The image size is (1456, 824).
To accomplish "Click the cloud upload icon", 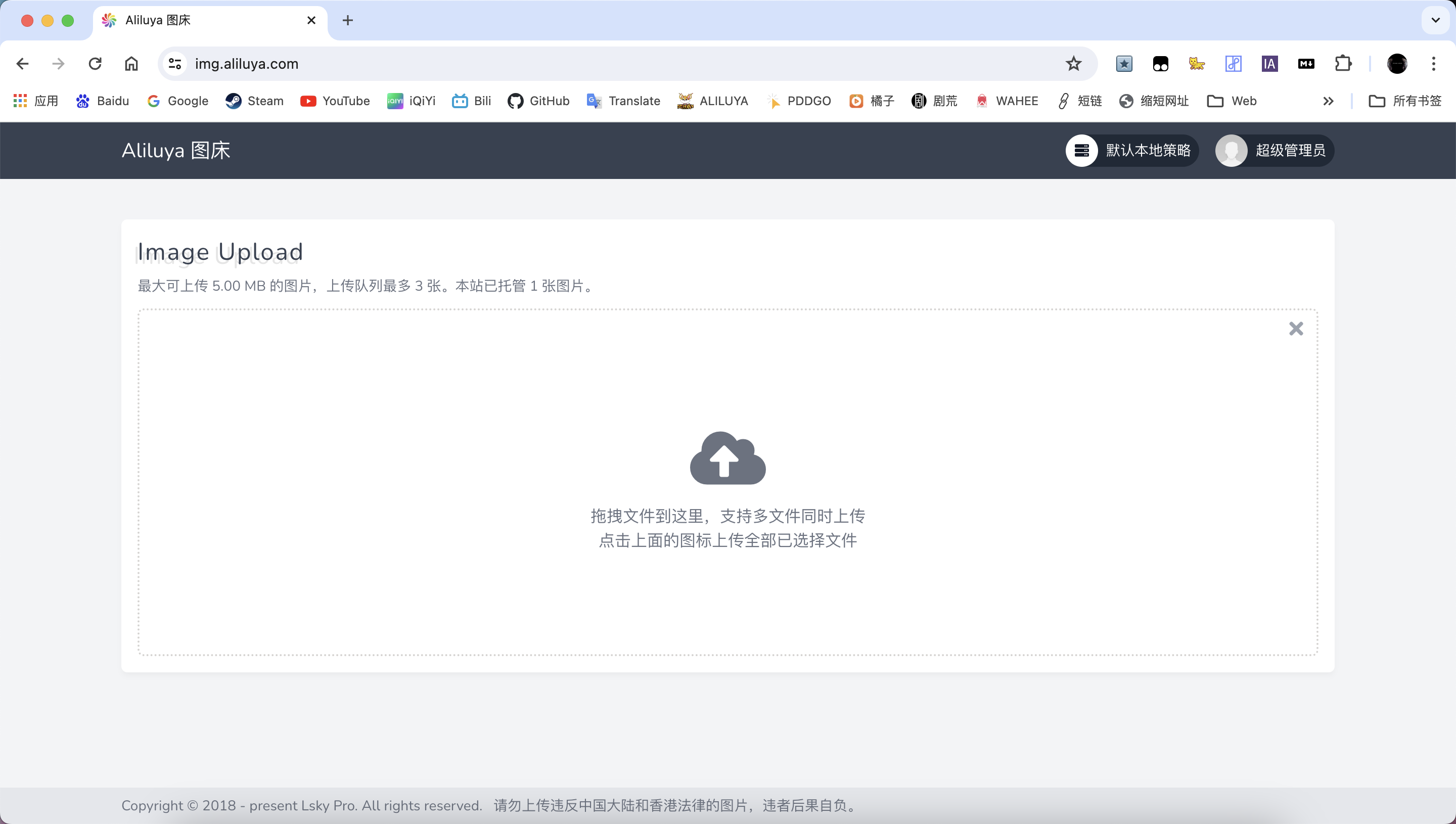I will click(727, 458).
